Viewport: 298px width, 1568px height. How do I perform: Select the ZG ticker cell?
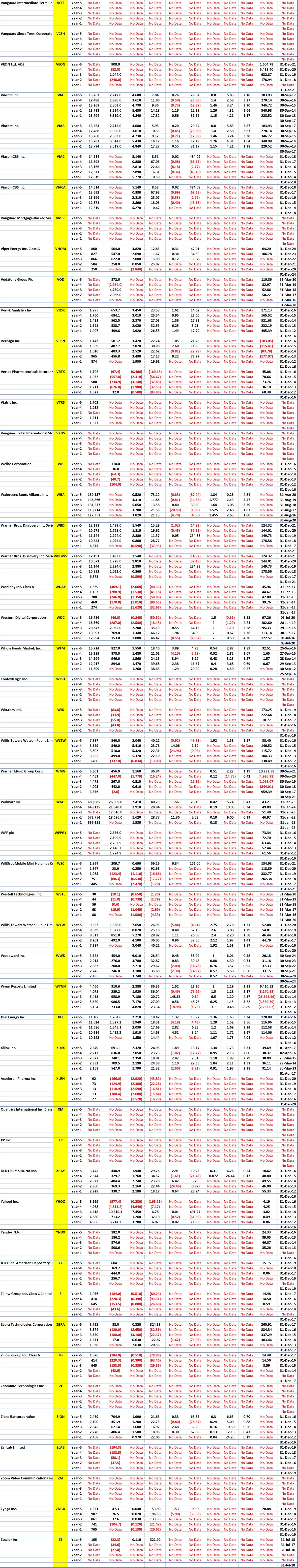tap(61, 1354)
